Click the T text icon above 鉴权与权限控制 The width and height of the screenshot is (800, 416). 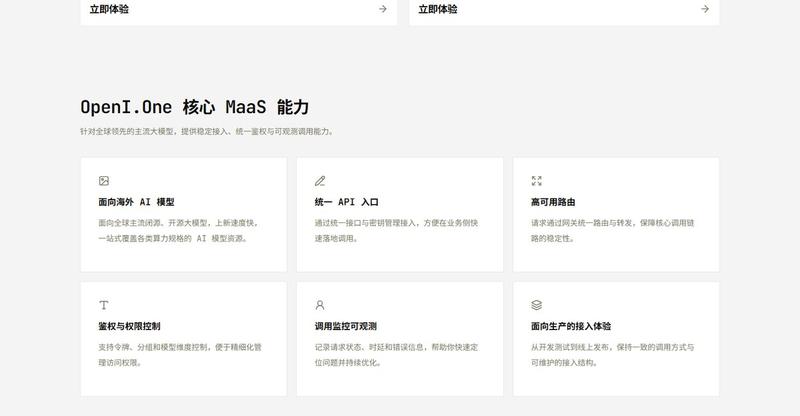click(x=104, y=305)
